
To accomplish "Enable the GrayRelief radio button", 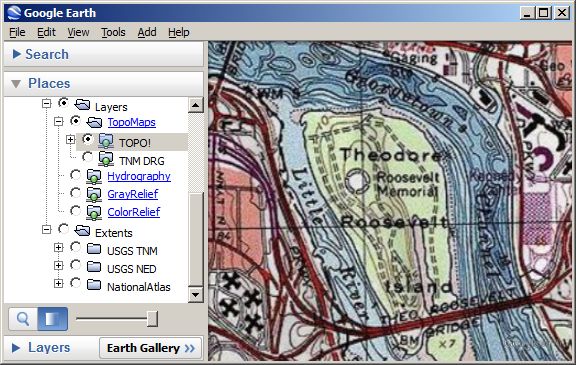I will point(75,192).
